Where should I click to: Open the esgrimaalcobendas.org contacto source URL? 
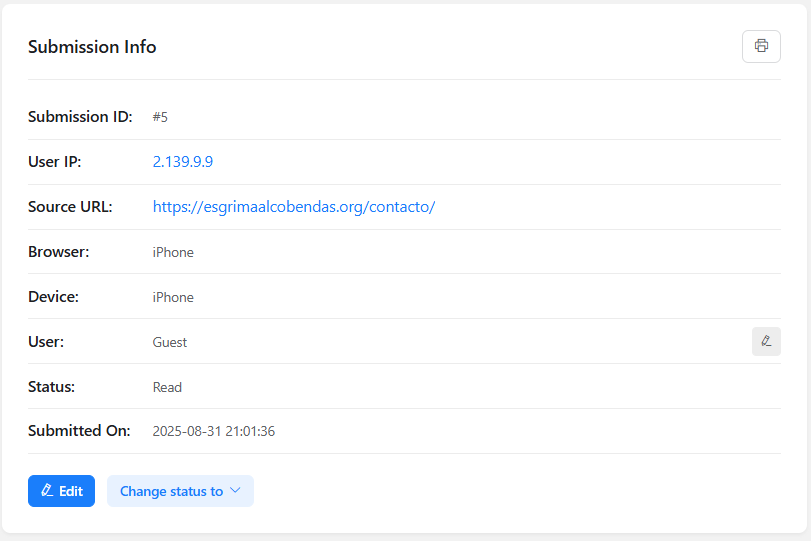(293, 207)
